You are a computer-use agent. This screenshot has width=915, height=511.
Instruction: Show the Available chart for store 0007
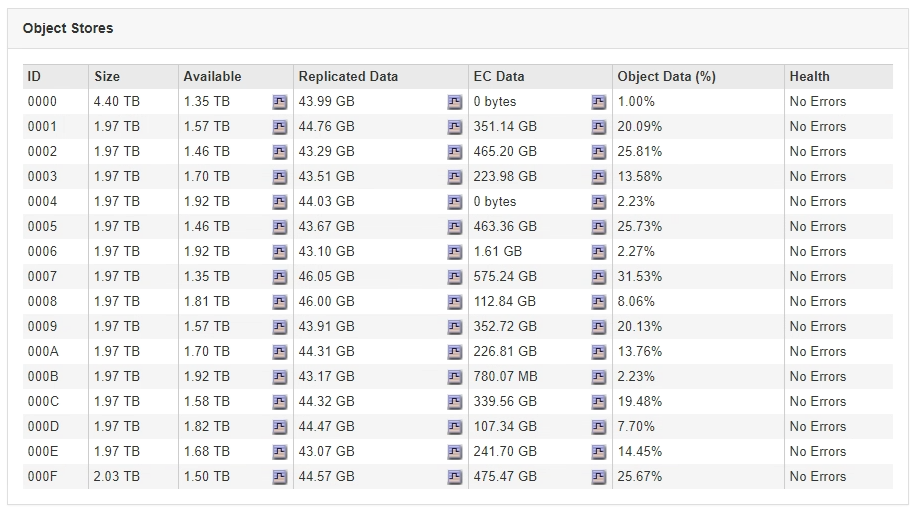click(x=280, y=277)
